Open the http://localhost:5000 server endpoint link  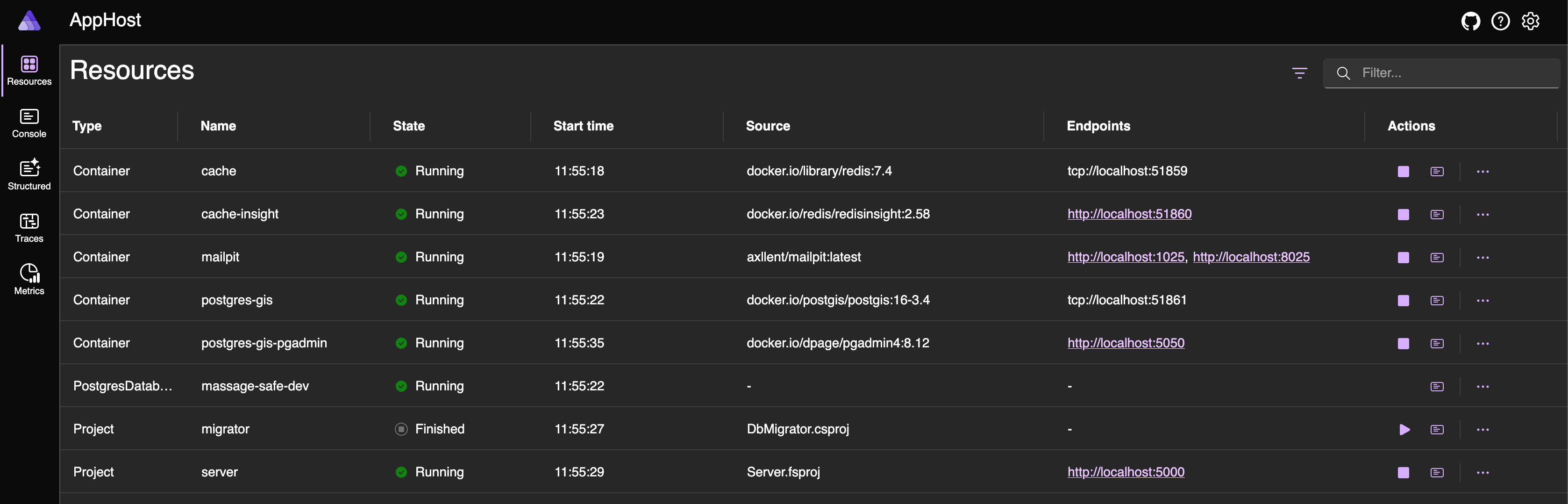(x=1126, y=472)
